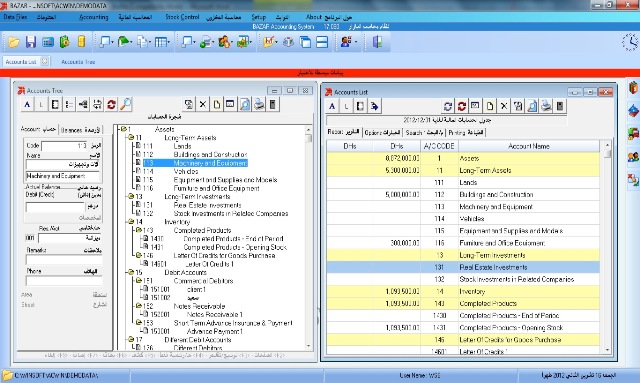640x383 pixels.
Task: Click the yellow cylinder database icon
Action: [x=81, y=42]
